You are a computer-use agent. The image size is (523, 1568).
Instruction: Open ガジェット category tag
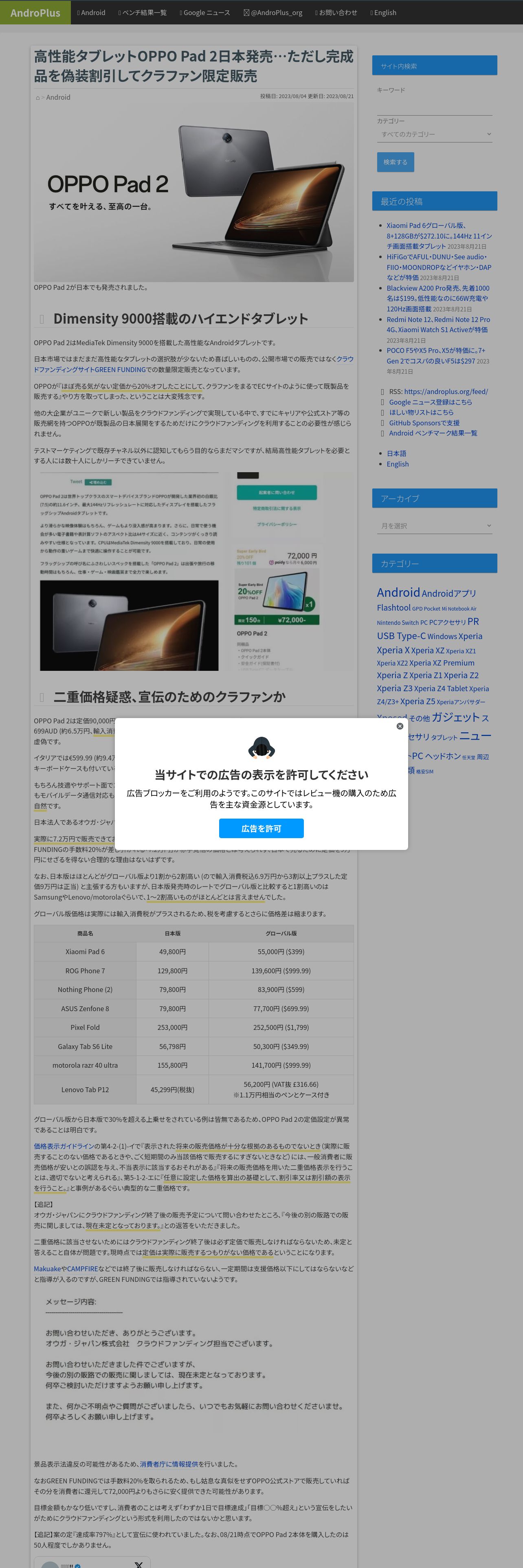pyautogui.click(x=456, y=717)
